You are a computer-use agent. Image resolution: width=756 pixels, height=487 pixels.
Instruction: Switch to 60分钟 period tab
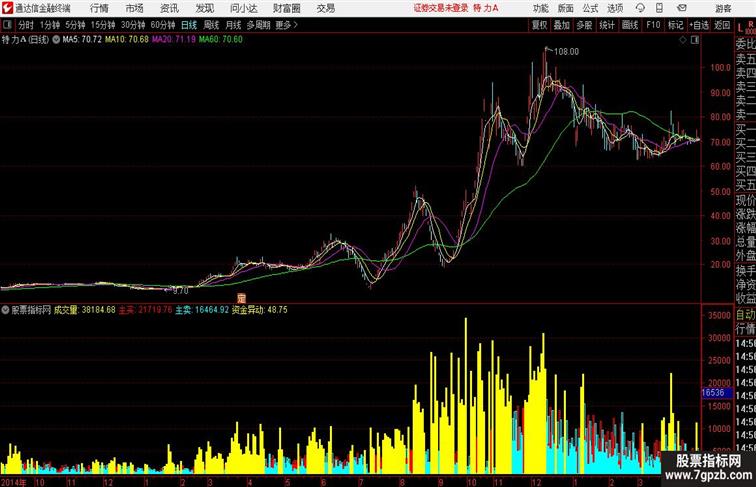pos(163,25)
